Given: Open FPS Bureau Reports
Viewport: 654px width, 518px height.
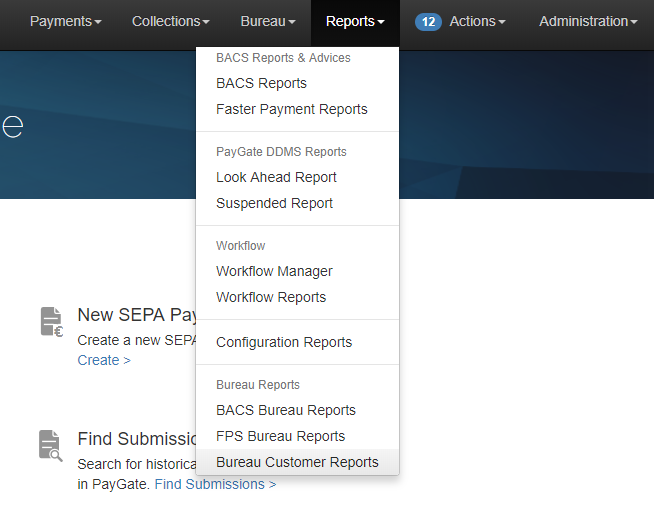Looking at the screenshot, I should click(280, 436).
